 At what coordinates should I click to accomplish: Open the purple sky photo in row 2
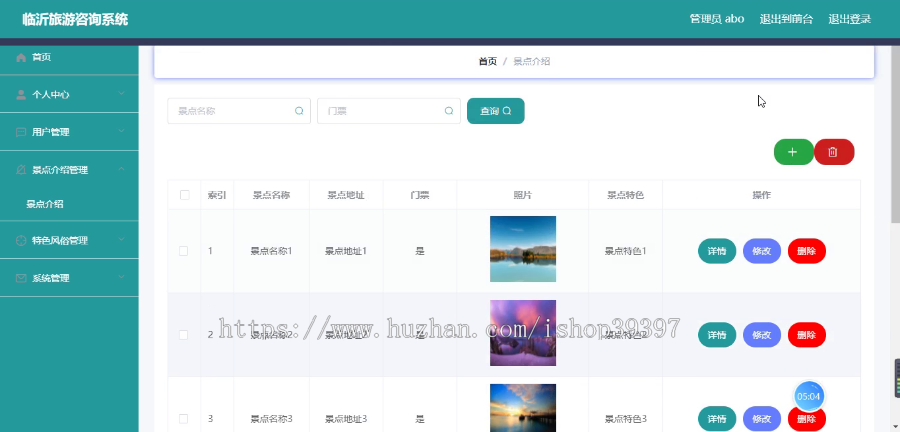click(523, 333)
